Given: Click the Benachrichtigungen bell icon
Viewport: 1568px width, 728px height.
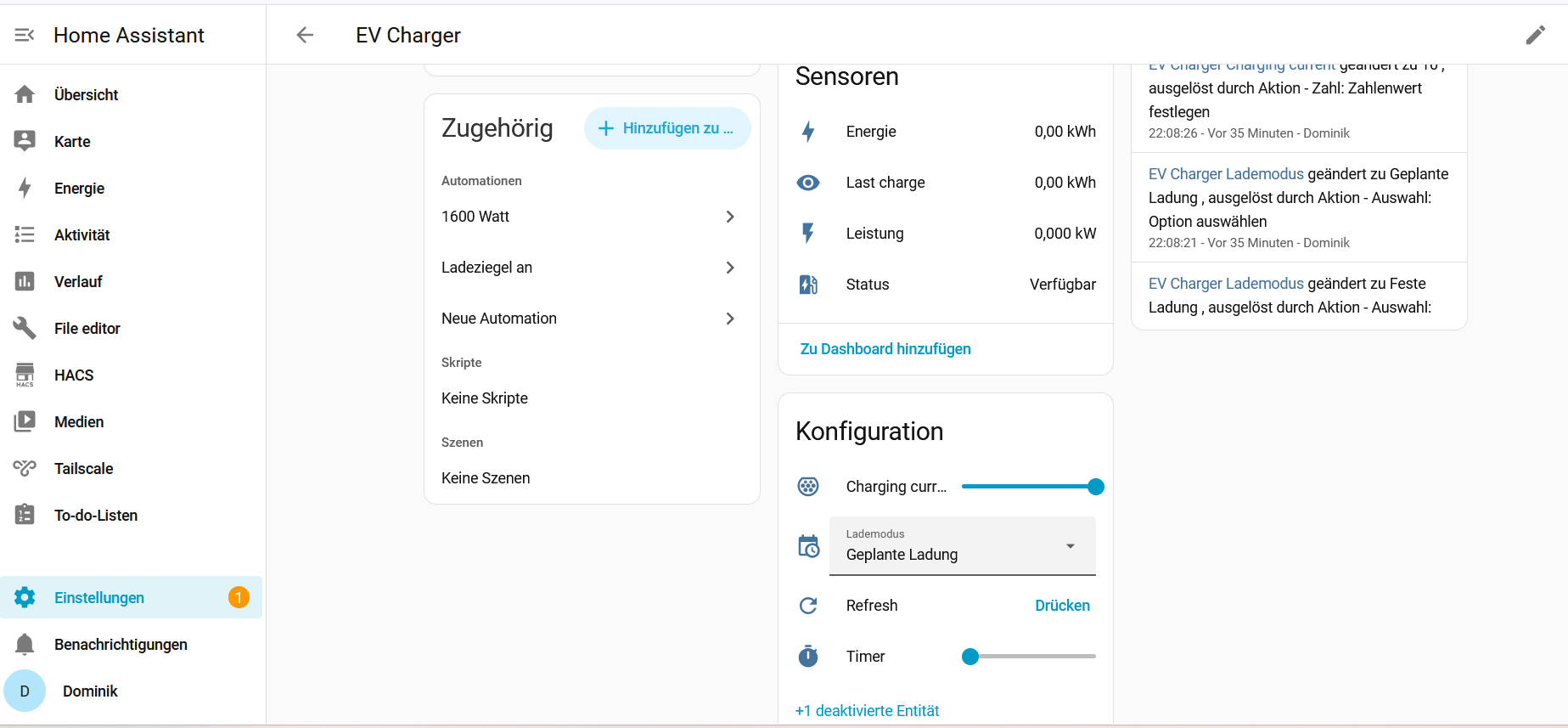Looking at the screenshot, I should click(x=25, y=644).
